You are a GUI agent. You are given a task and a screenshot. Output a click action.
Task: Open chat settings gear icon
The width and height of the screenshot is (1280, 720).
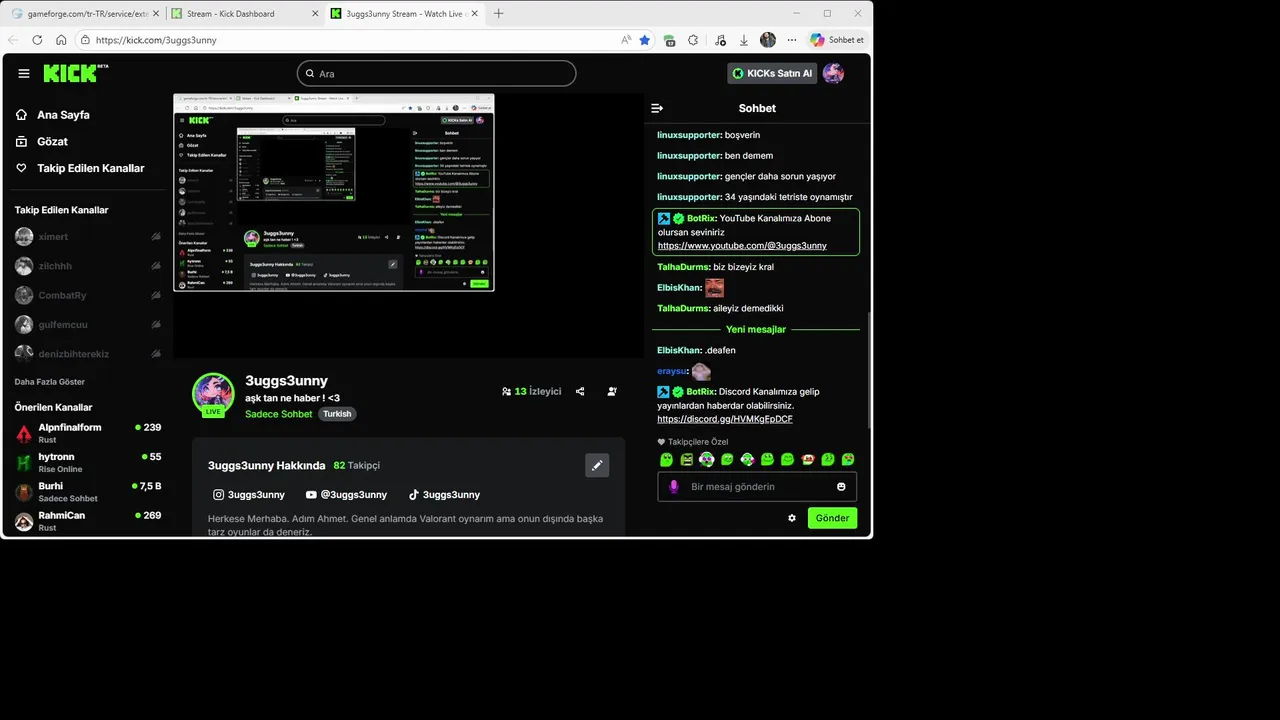coord(792,518)
